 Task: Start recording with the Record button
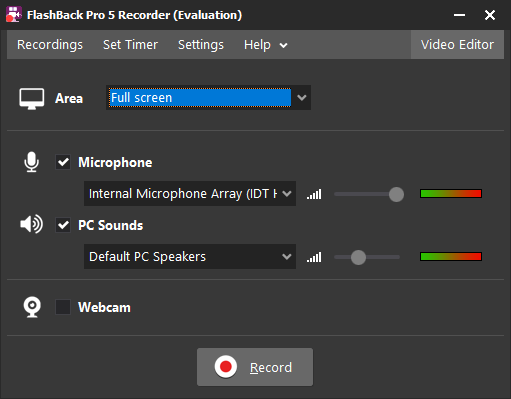pyautogui.click(x=255, y=367)
